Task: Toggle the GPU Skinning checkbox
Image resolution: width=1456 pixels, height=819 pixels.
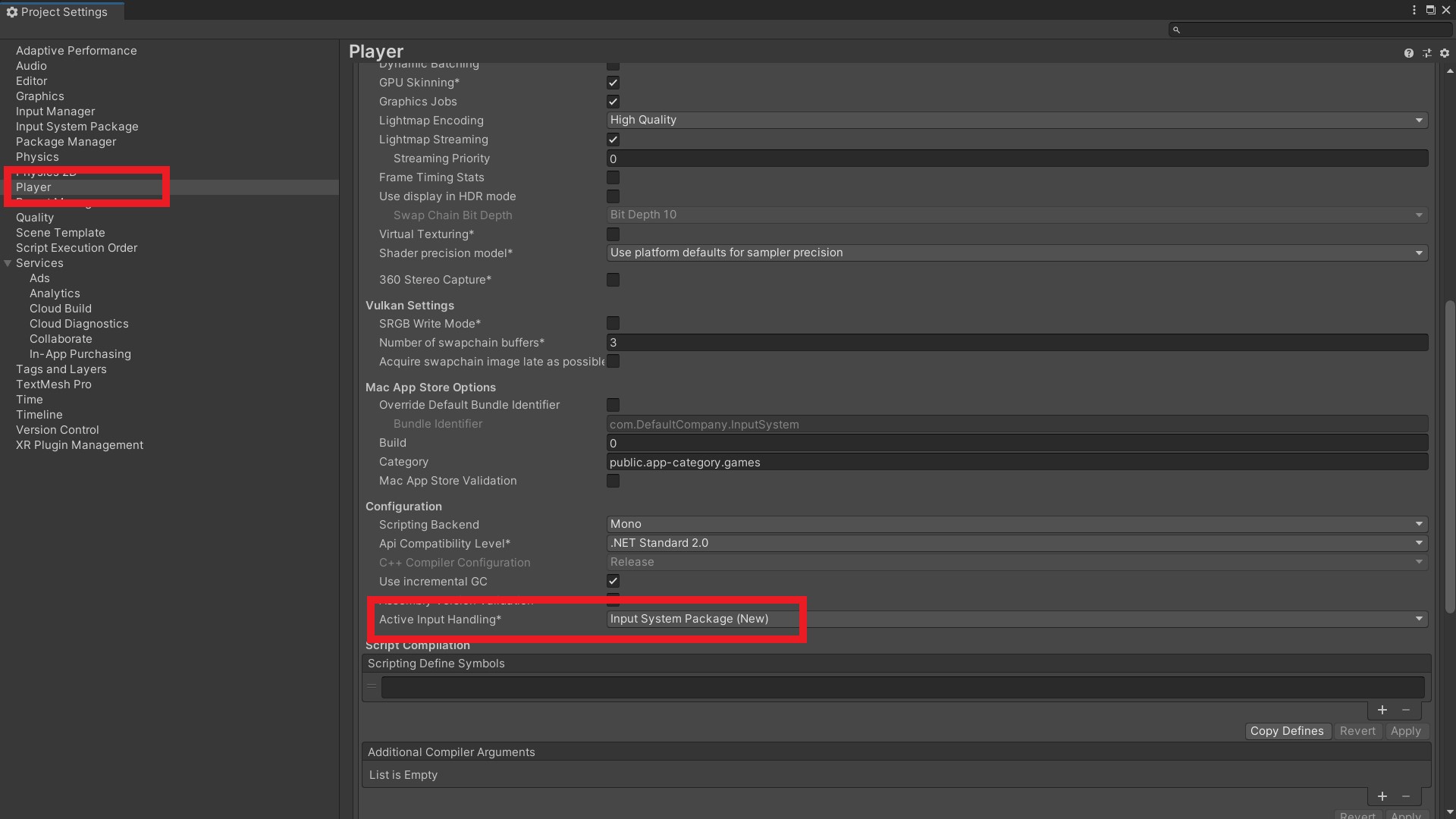Action: 613,83
